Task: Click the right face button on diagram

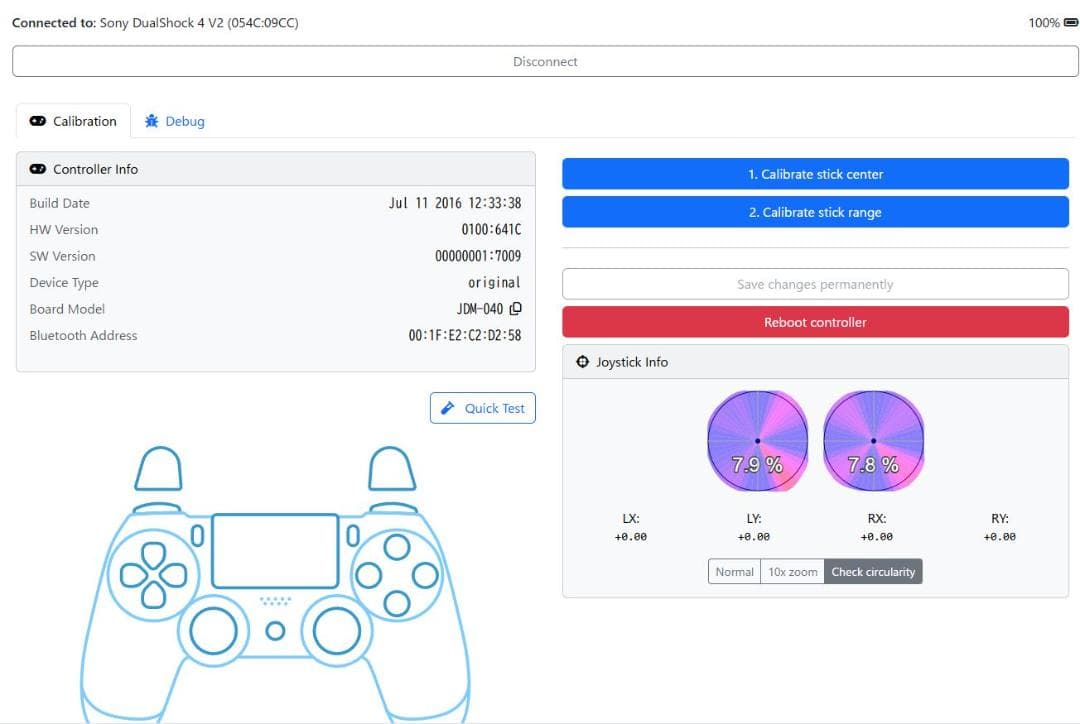Action: pyautogui.click(x=425, y=575)
